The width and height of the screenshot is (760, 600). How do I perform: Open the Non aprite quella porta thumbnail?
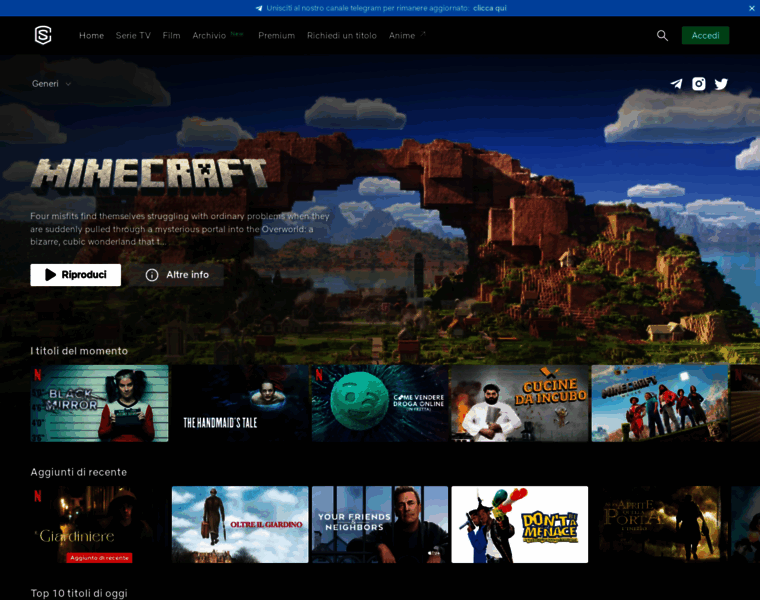pos(660,524)
